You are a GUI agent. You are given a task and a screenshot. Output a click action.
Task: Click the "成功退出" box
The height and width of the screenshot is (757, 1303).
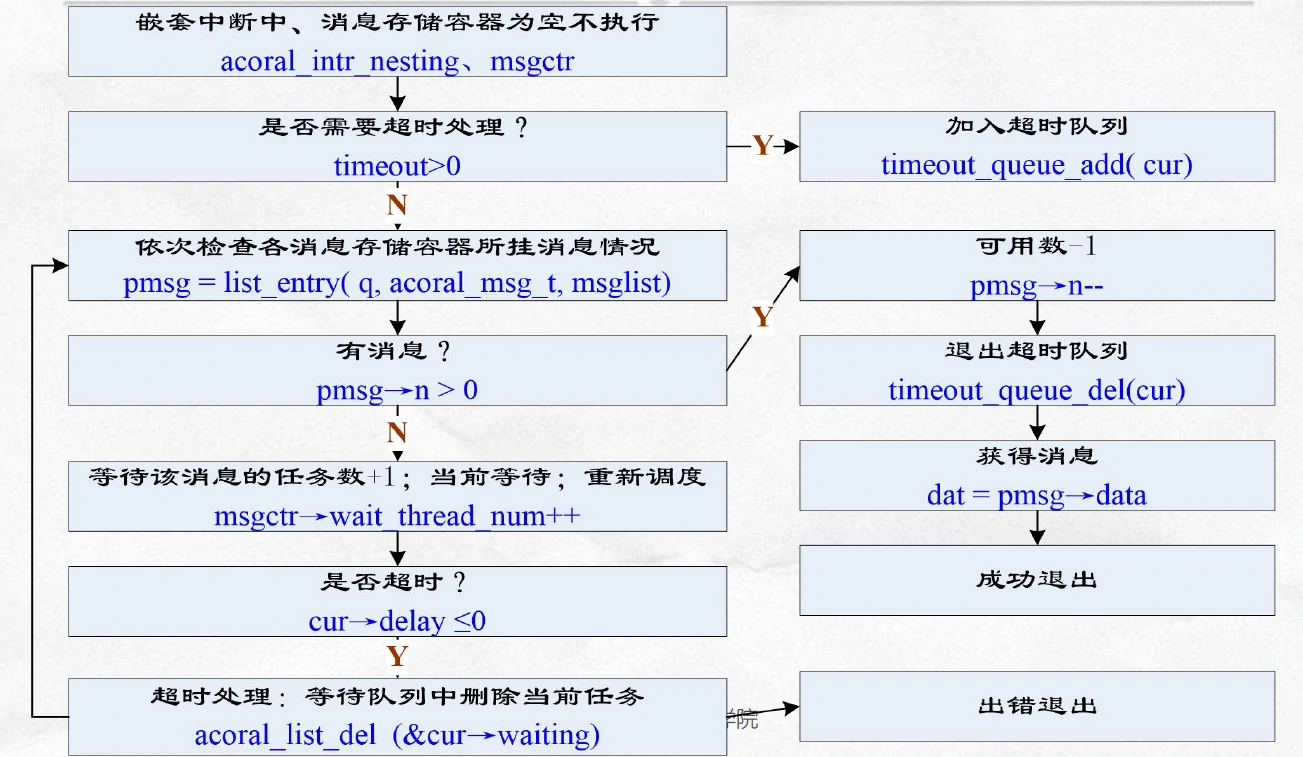pyautogui.click(x=1037, y=580)
